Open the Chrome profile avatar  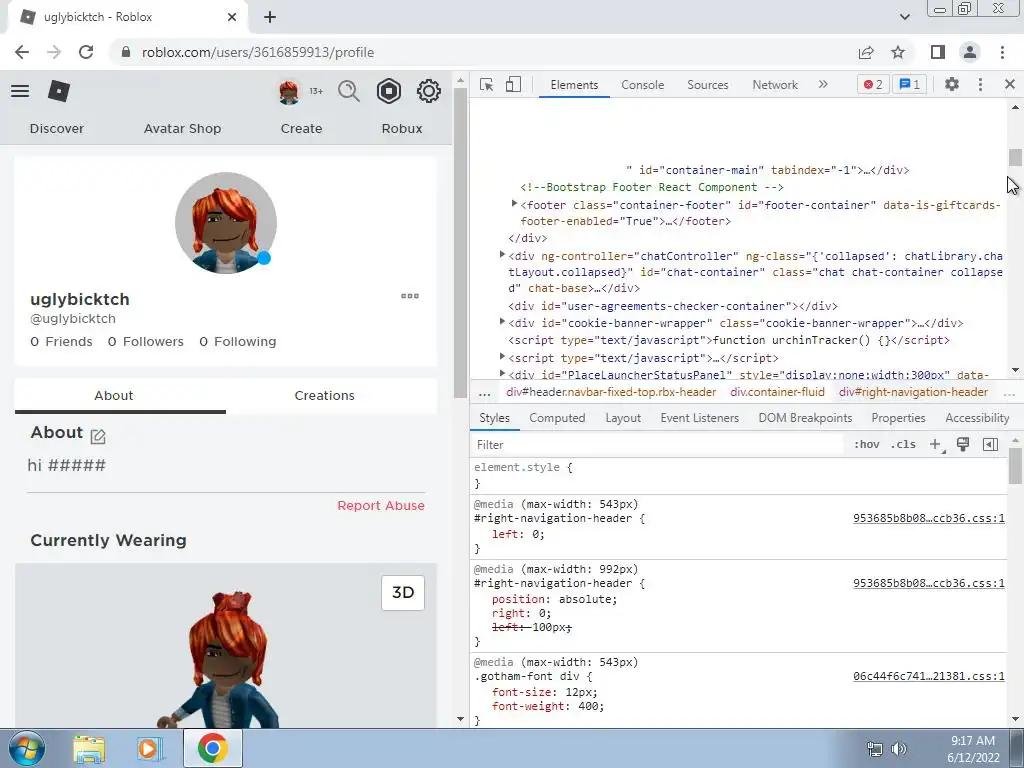point(970,52)
